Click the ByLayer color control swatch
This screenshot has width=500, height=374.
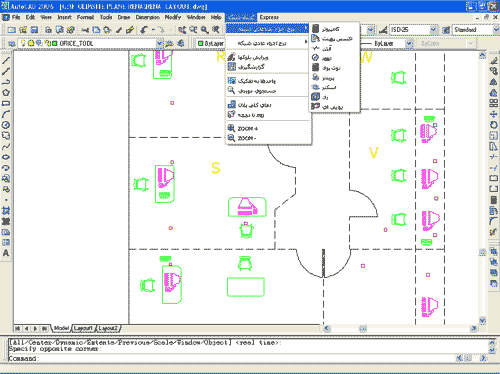(x=201, y=44)
